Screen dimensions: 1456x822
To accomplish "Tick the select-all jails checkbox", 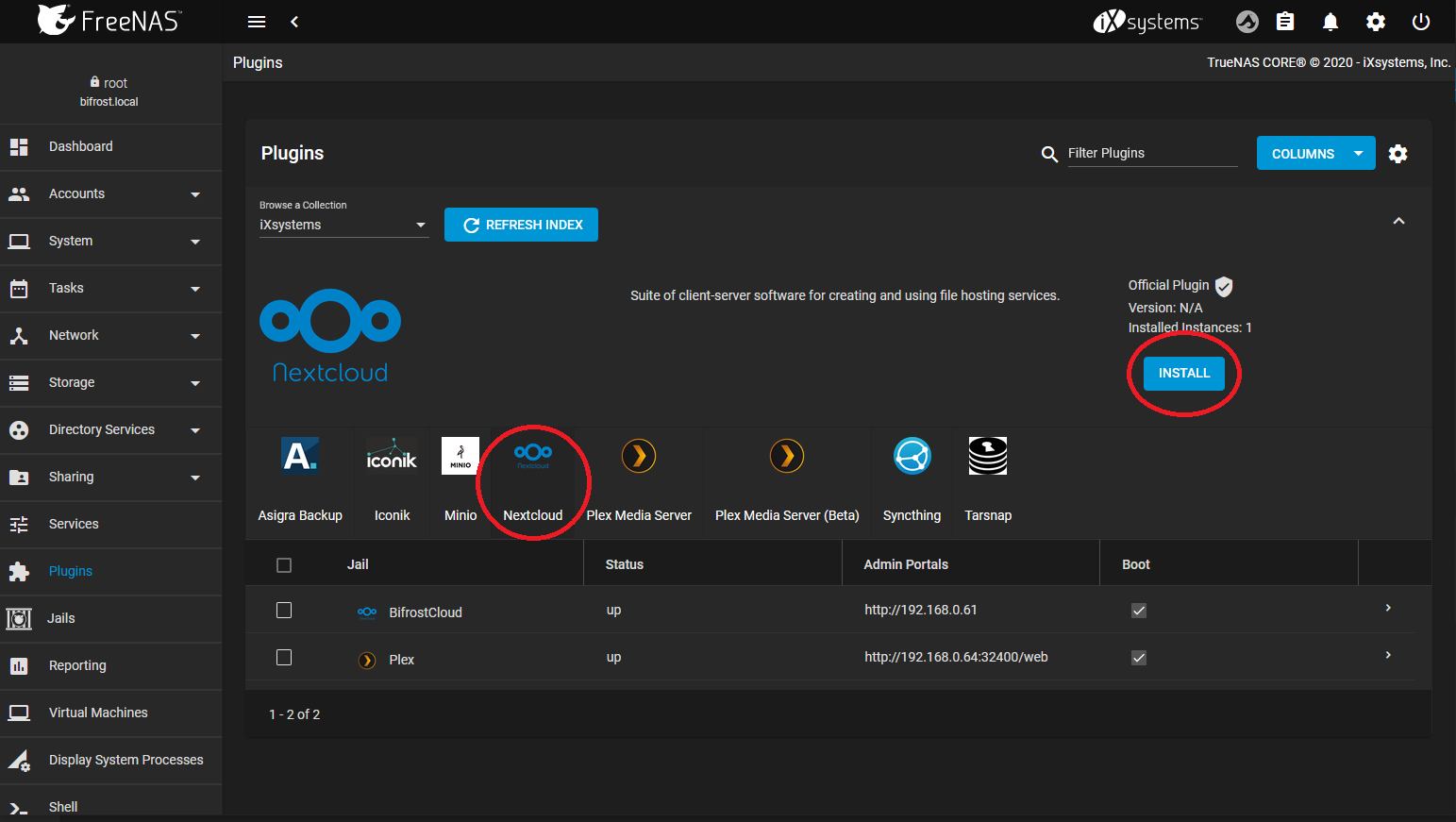I will coord(284,565).
